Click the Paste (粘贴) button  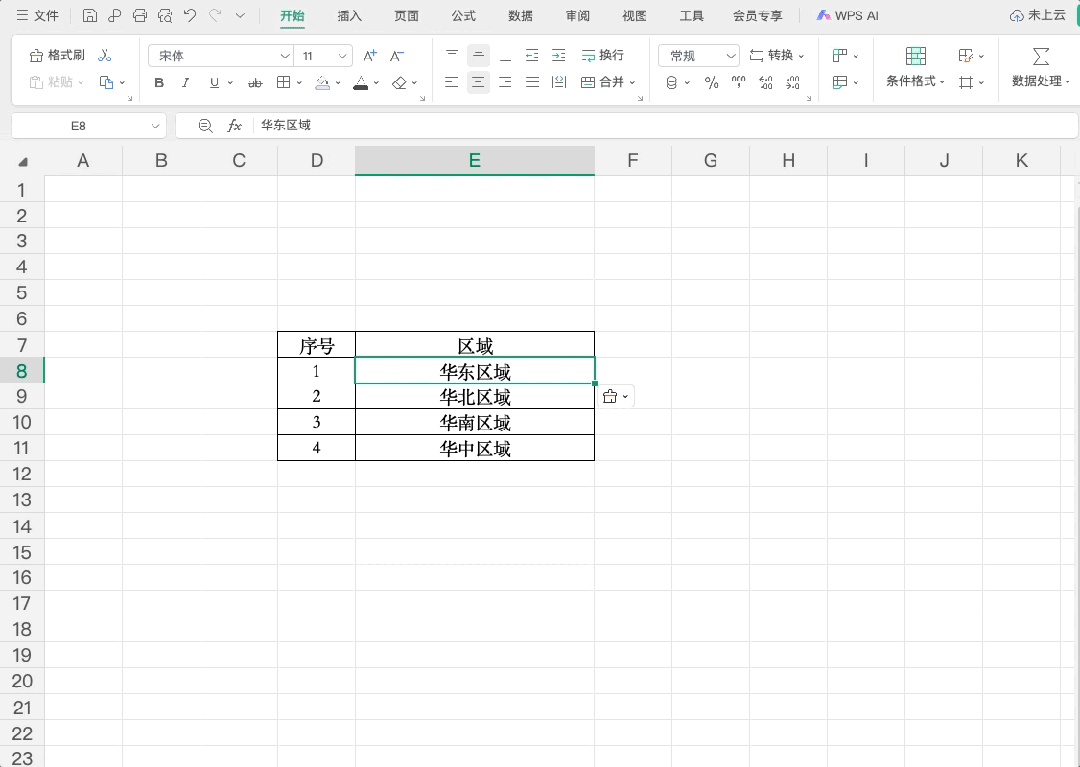pos(56,83)
